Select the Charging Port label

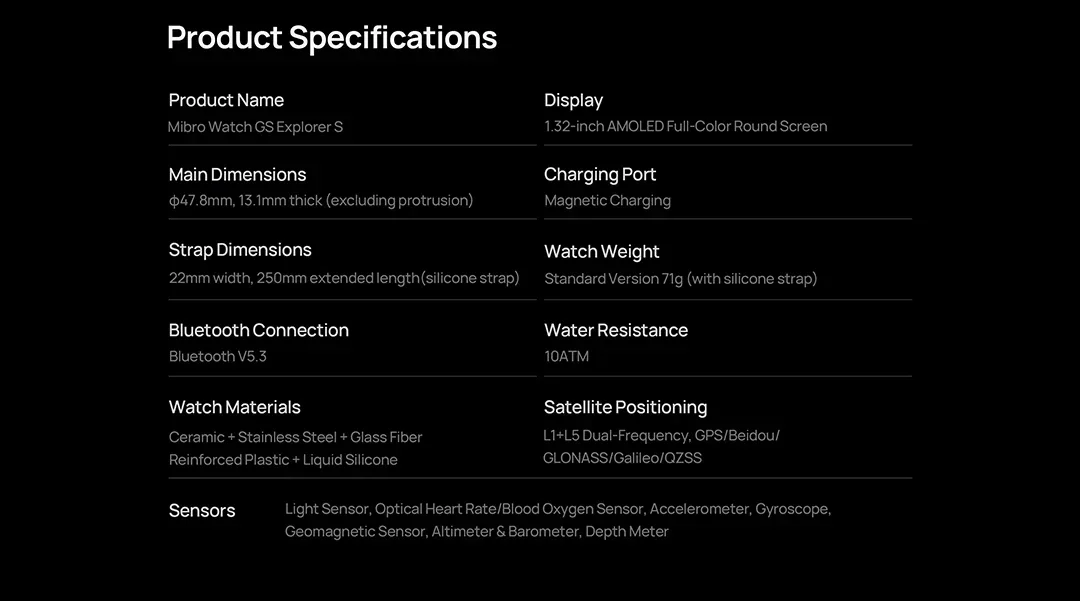coord(600,175)
